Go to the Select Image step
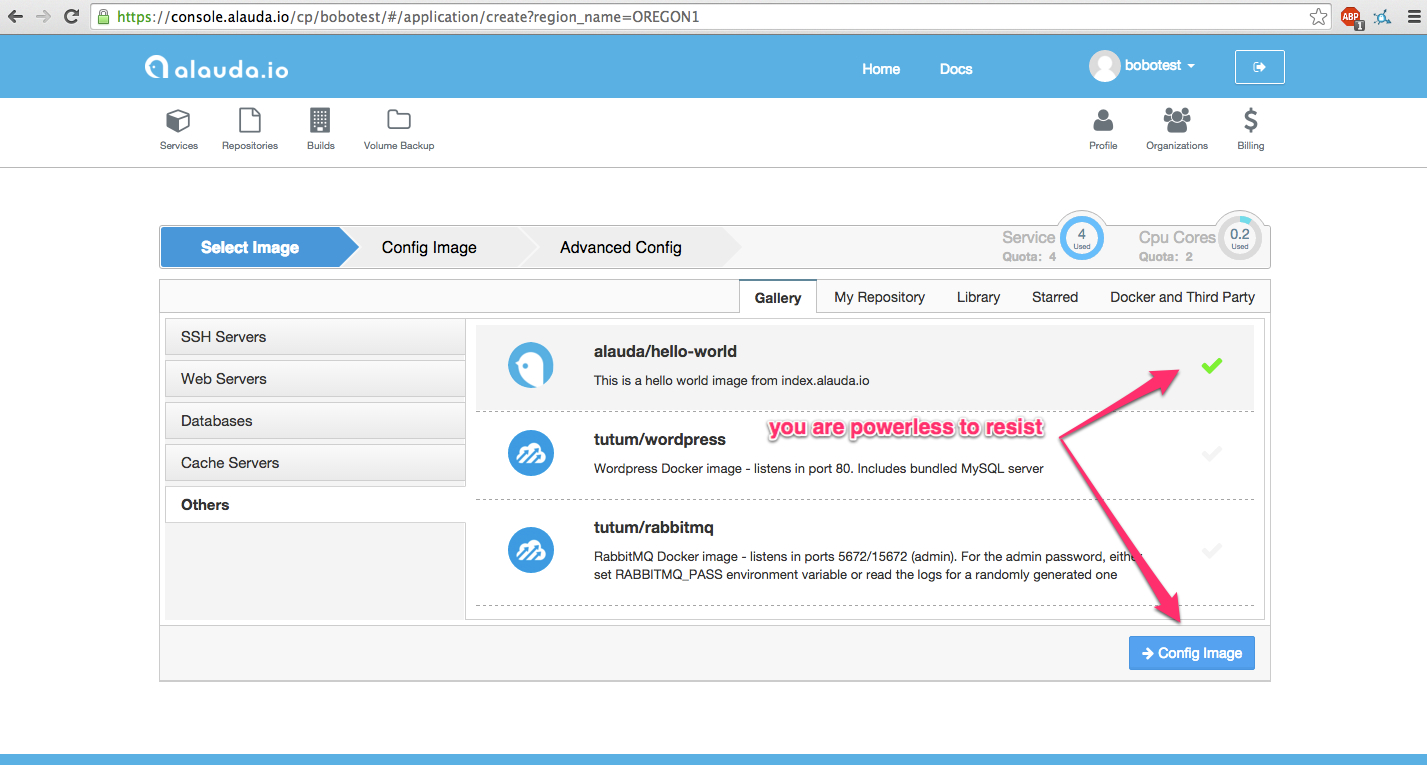Image resolution: width=1427 pixels, height=765 pixels. click(250, 247)
